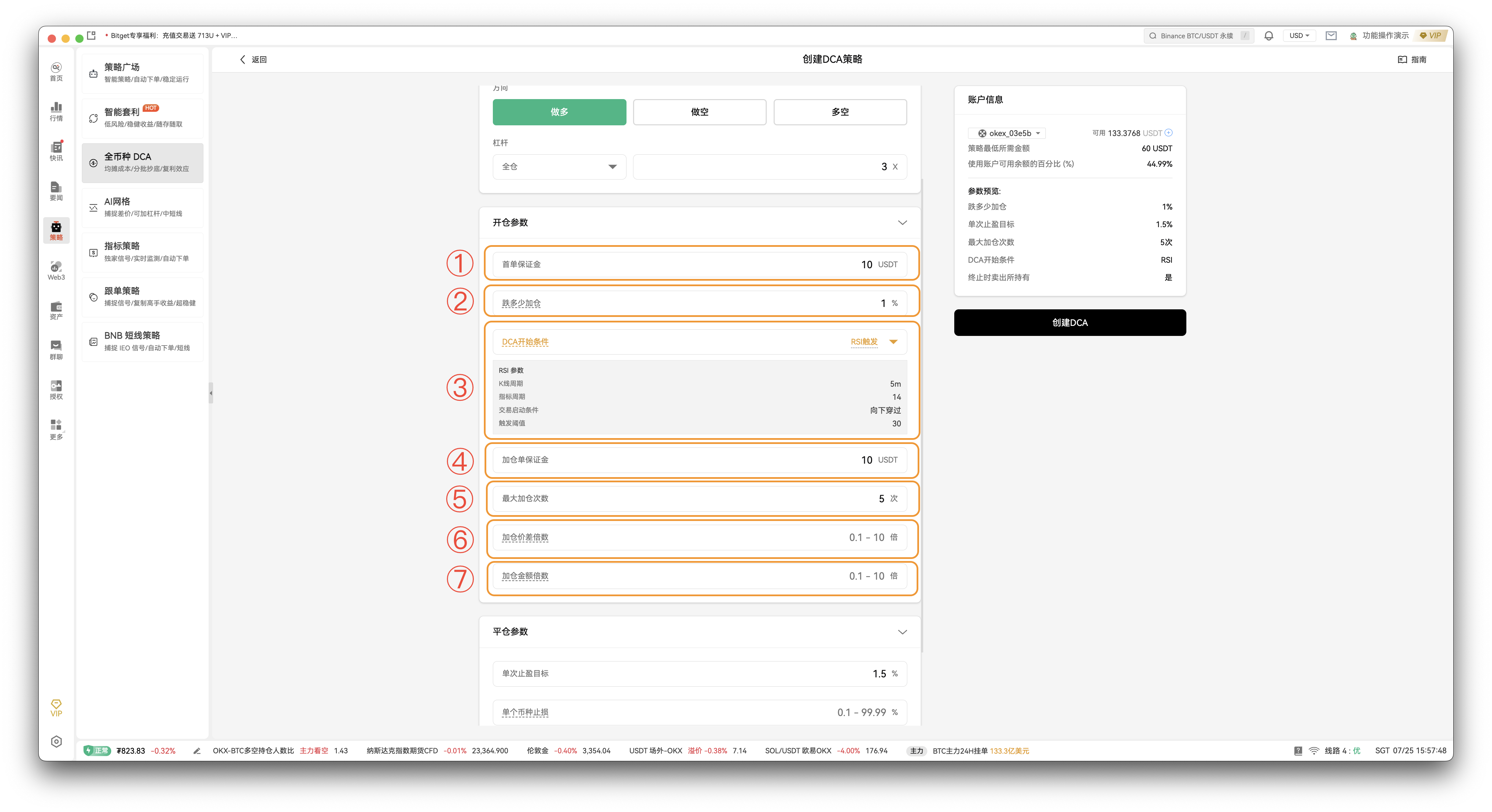This screenshot has height=812, width=1492.
Task: Click the 加仓金额倍数 input field
Action: click(700, 576)
